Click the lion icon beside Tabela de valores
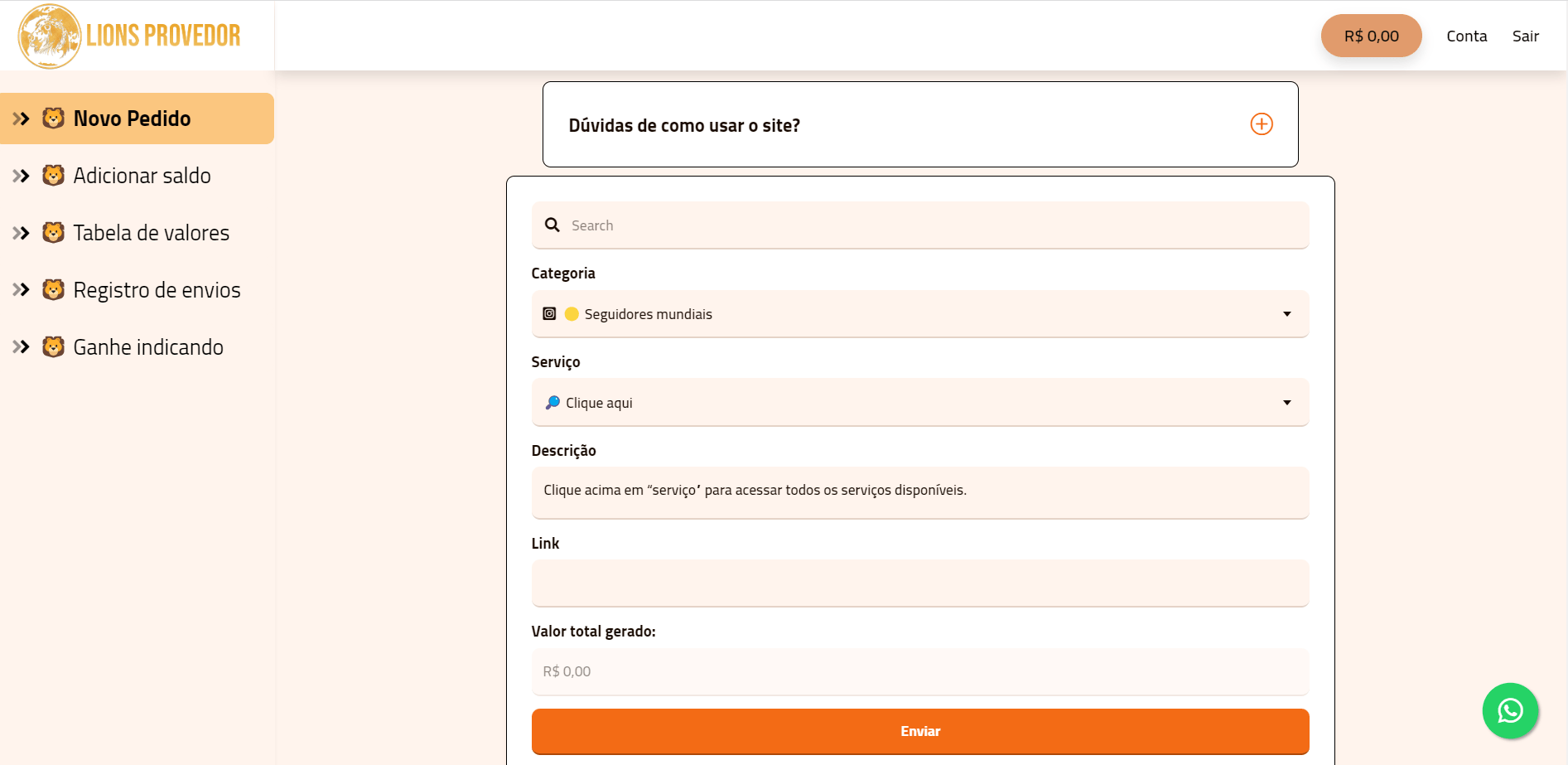Viewport: 1568px width, 765px height. click(x=53, y=233)
